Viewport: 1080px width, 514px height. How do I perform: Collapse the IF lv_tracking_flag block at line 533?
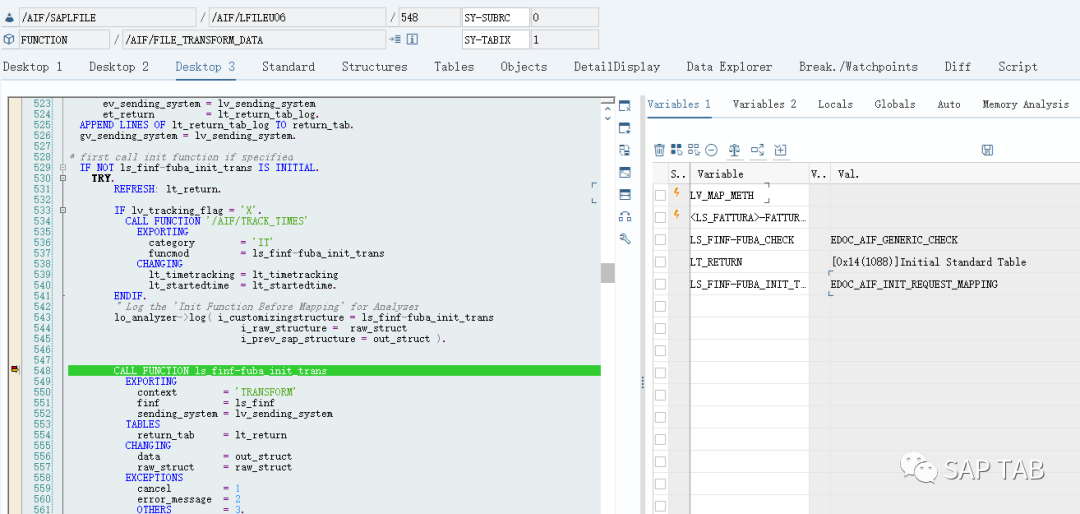[x=63, y=210]
